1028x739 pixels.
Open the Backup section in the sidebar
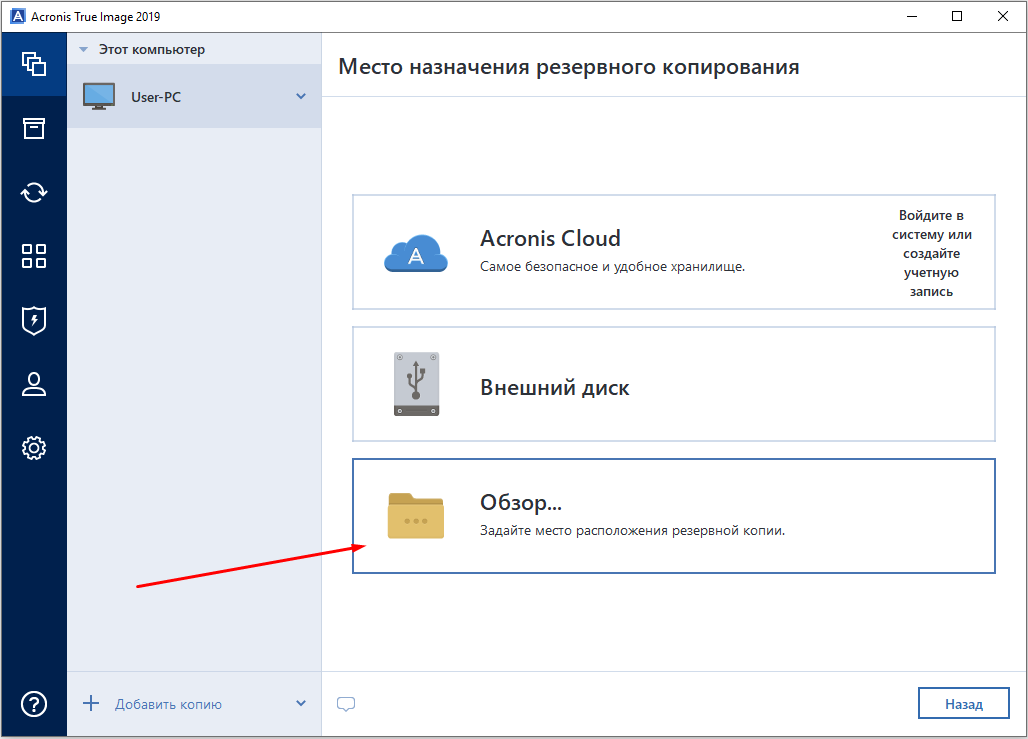tap(33, 64)
